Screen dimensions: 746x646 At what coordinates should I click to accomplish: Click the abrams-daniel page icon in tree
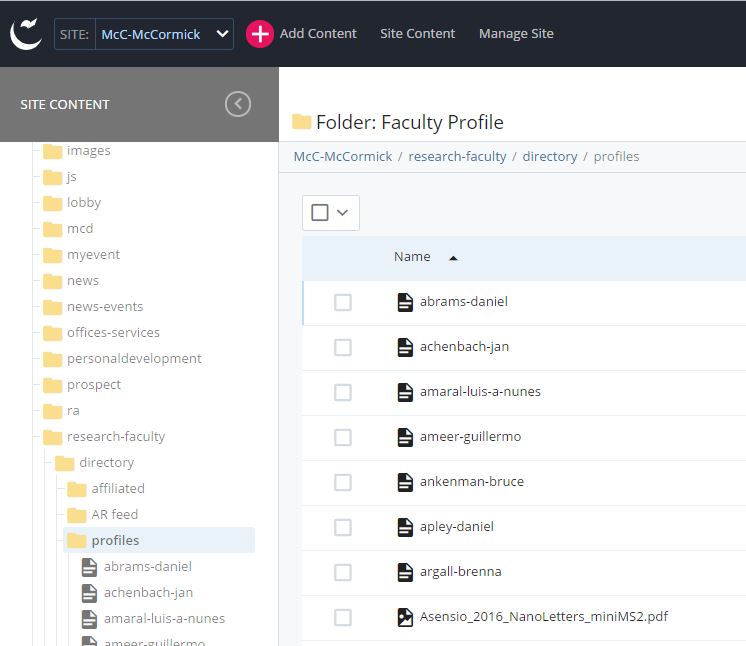click(x=89, y=567)
